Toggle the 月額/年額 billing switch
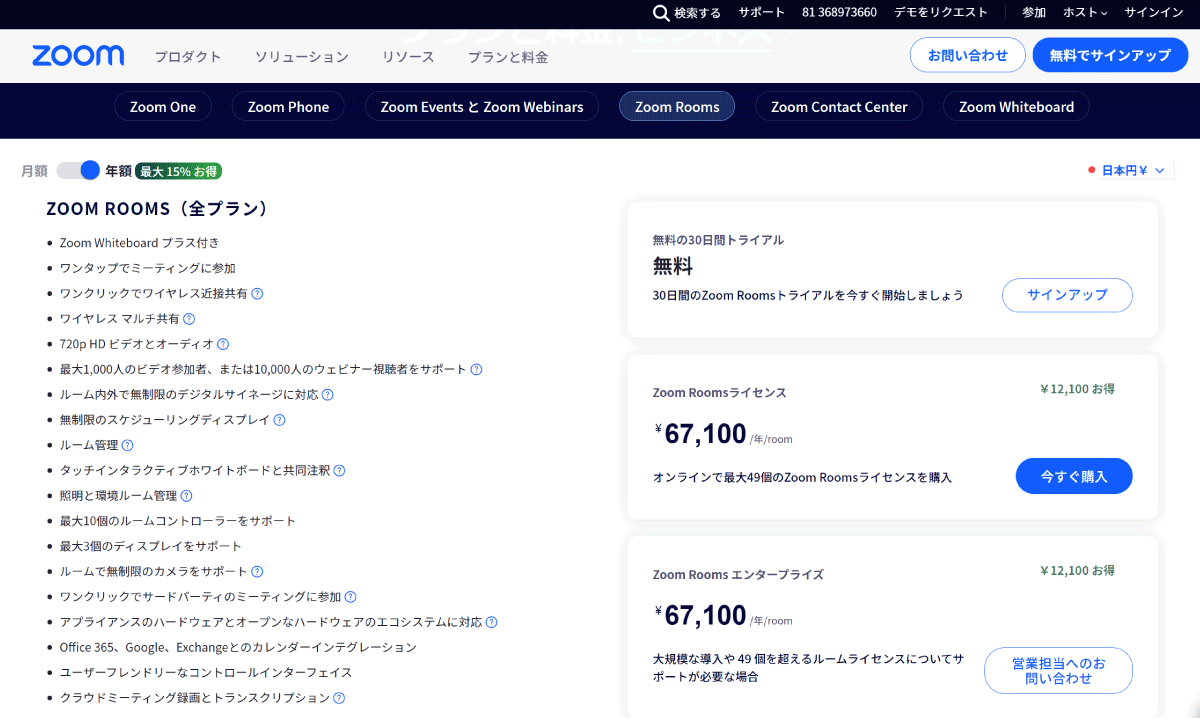 (x=78, y=170)
